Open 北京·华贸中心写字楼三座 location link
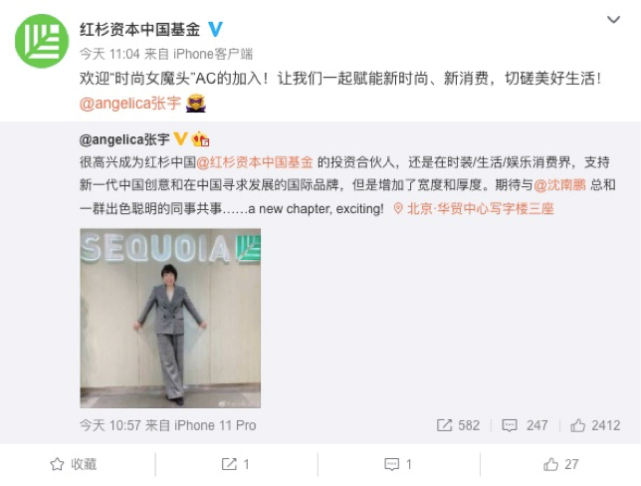641x486 pixels. 474,208
